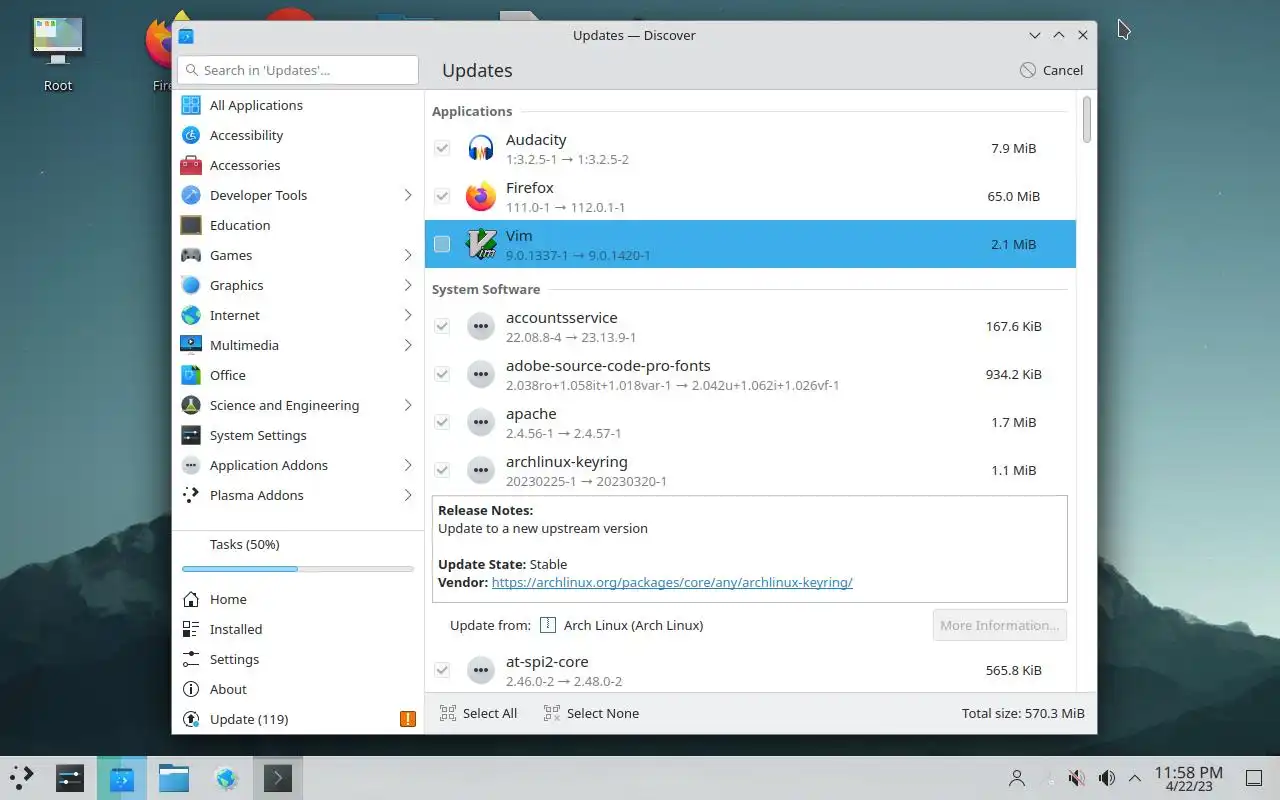Select the archlinux-keyring package row
Image resolution: width=1280 pixels, height=800 pixels.
coord(750,470)
